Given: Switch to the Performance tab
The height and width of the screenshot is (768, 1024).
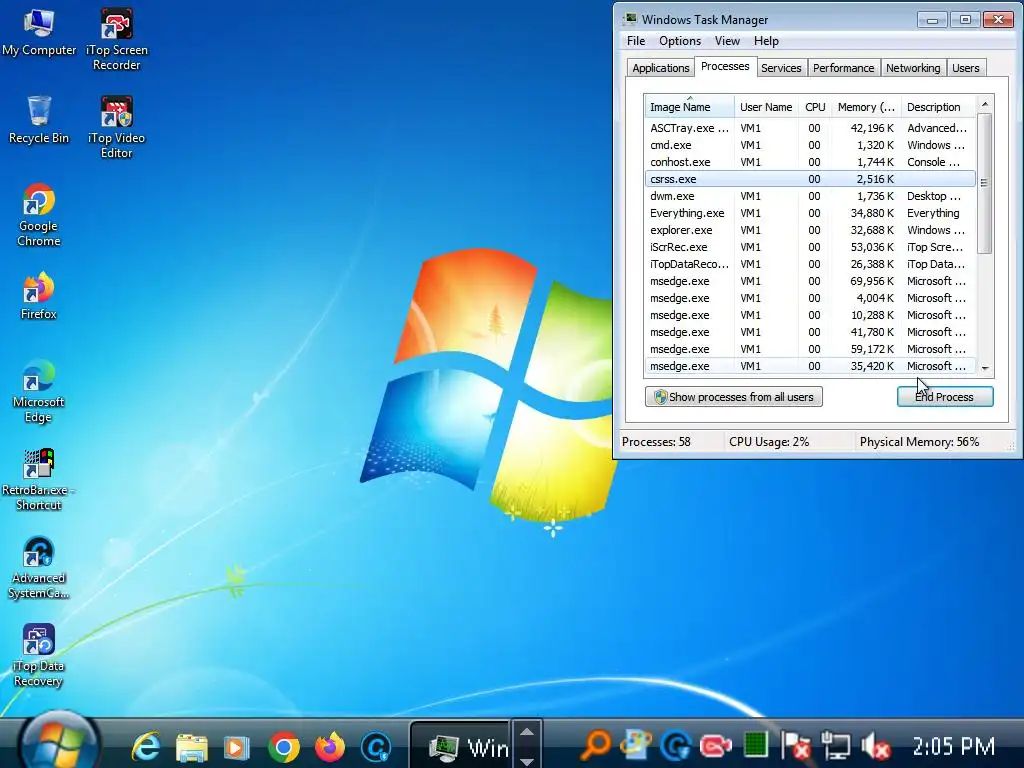Looking at the screenshot, I should [843, 68].
